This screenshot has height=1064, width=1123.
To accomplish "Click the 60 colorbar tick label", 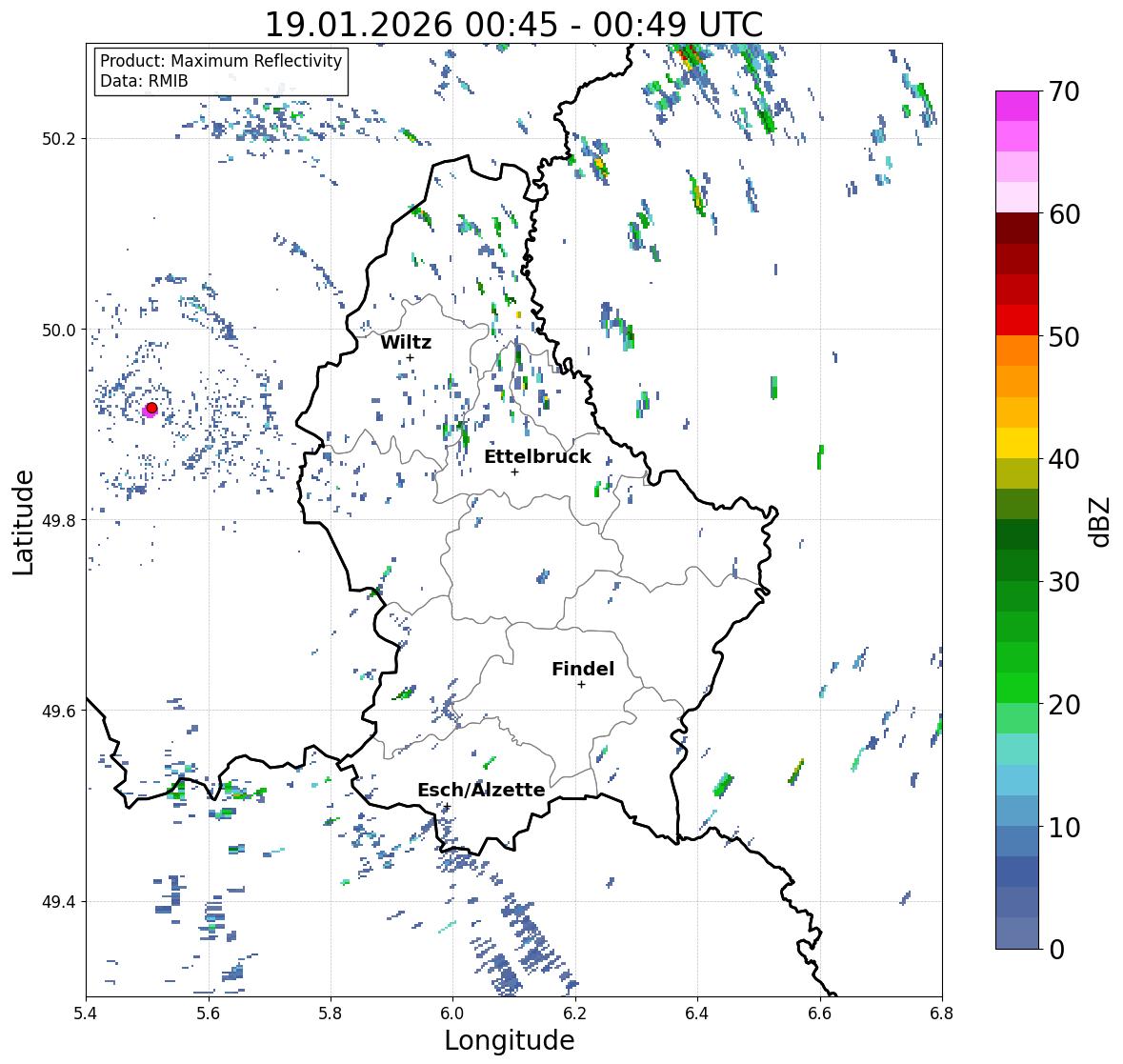I will (x=1064, y=214).
